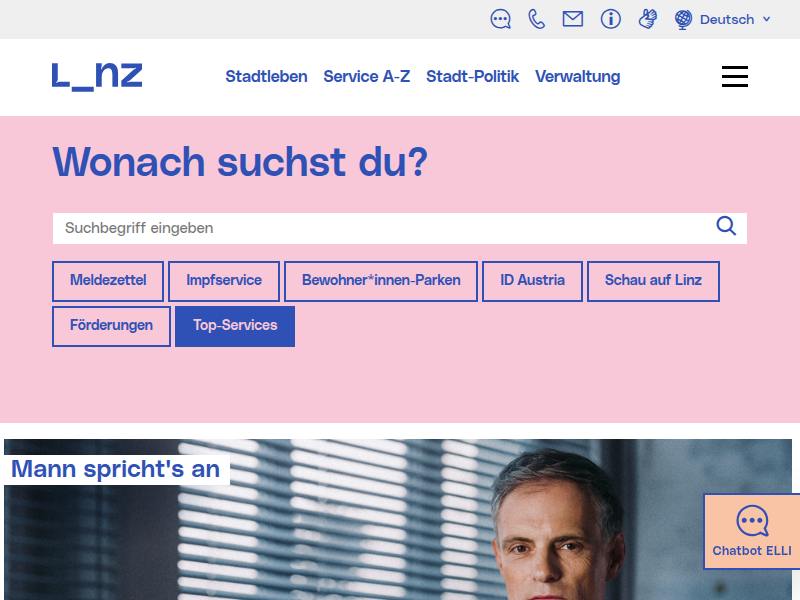Open the Verwaltung menu item
Image resolution: width=800 pixels, height=600 pixels.
(x=578, y=77)
